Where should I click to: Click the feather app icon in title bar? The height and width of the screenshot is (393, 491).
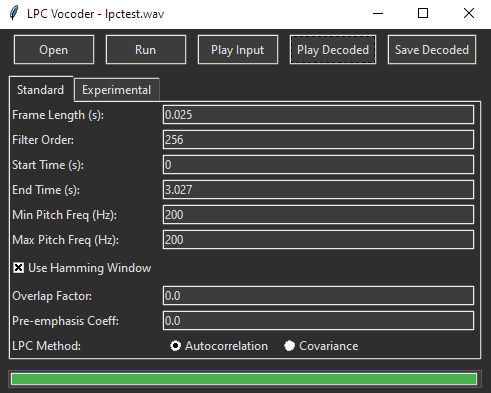(14, 13)
